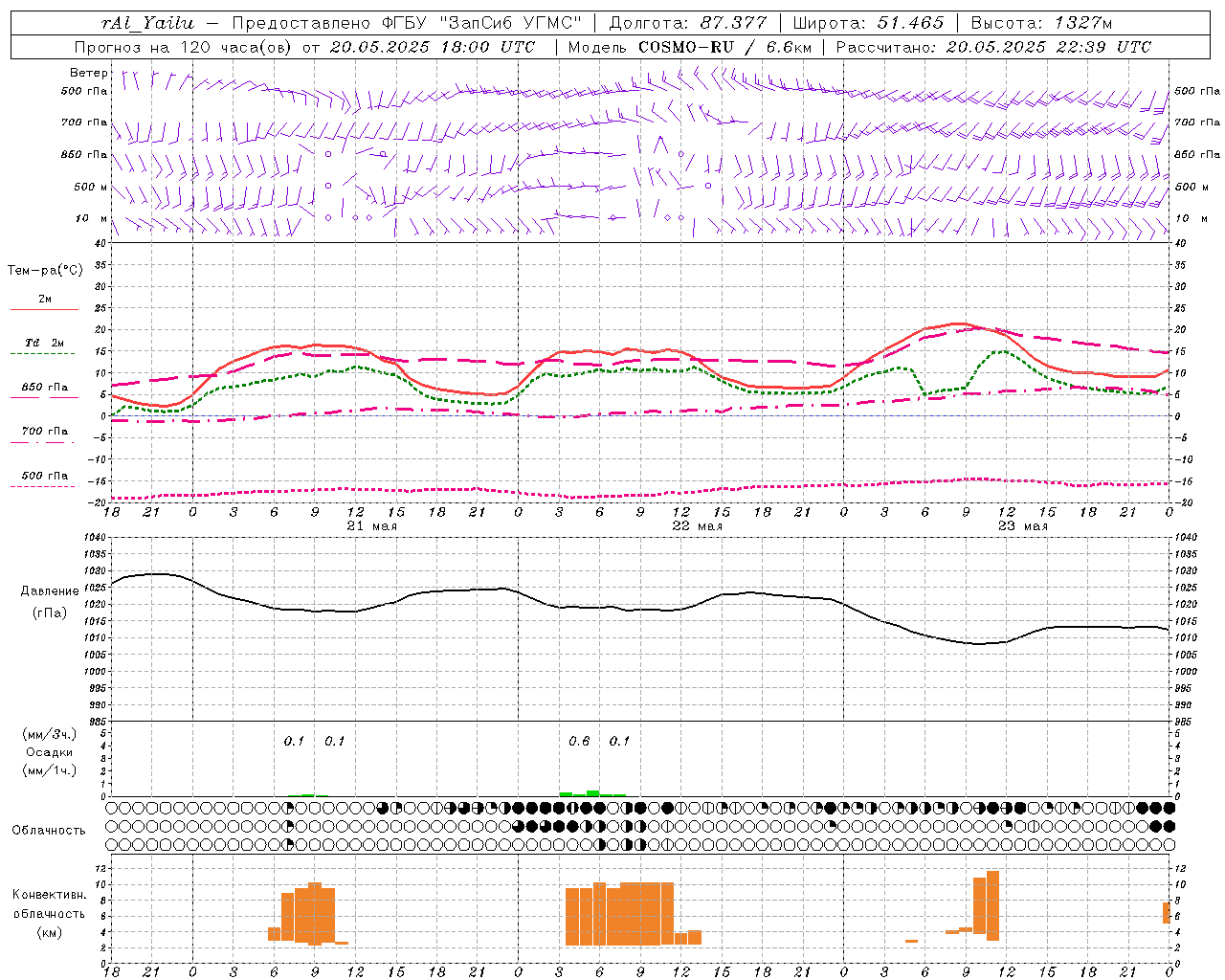Screen dimensions: 1225x980
Task: Click the 850 гПа temperature legend entry
Action: (45, 388)
